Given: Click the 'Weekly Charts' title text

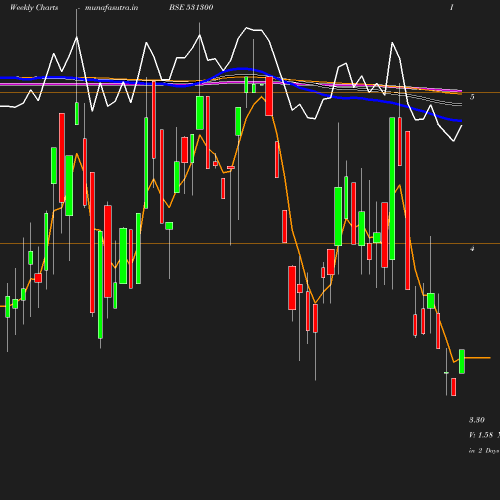Looking at the screenshot, I should [34, 8].
